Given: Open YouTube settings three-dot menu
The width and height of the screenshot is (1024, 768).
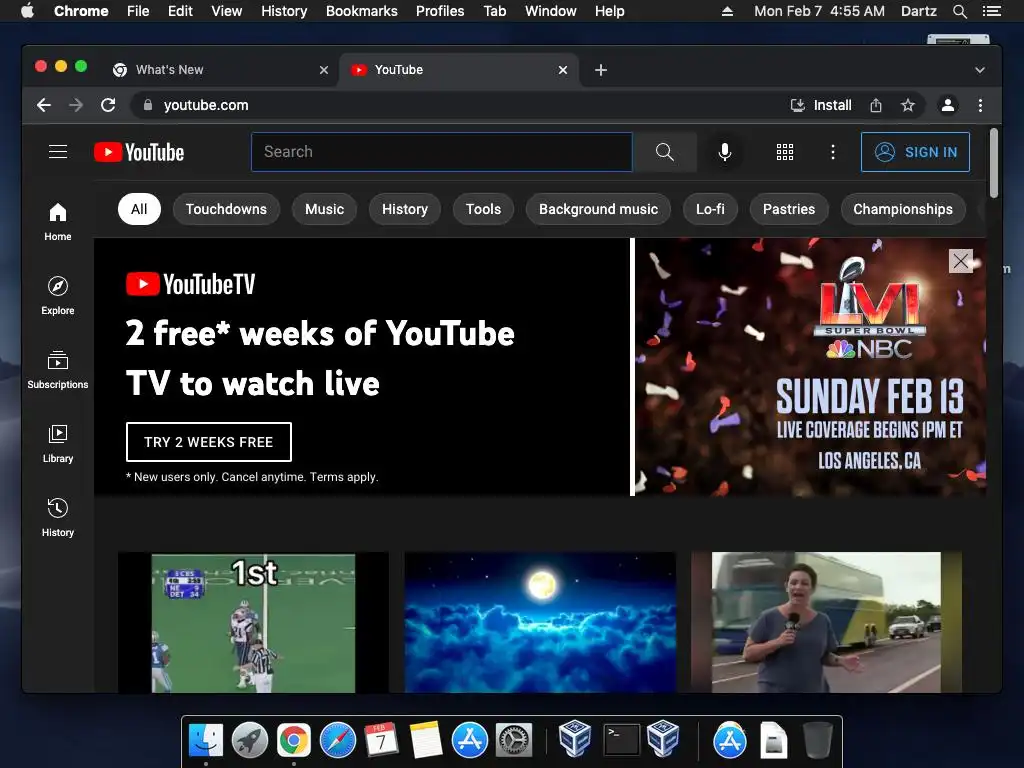Looking at the screenshot, I should point(833,152).
